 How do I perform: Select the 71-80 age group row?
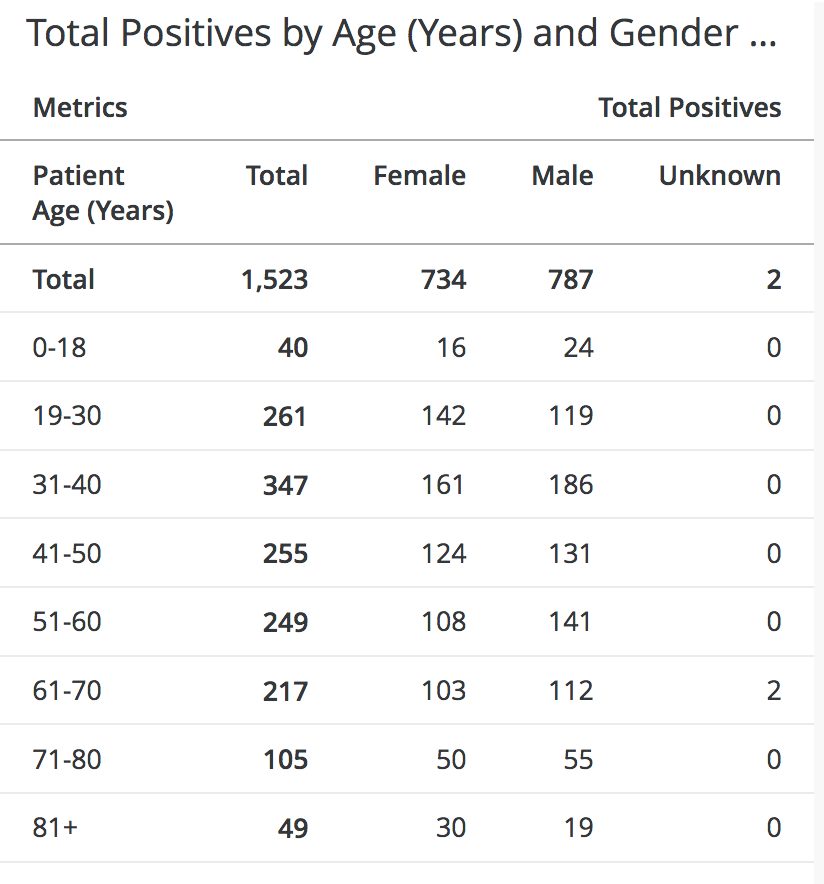(67, 759)
